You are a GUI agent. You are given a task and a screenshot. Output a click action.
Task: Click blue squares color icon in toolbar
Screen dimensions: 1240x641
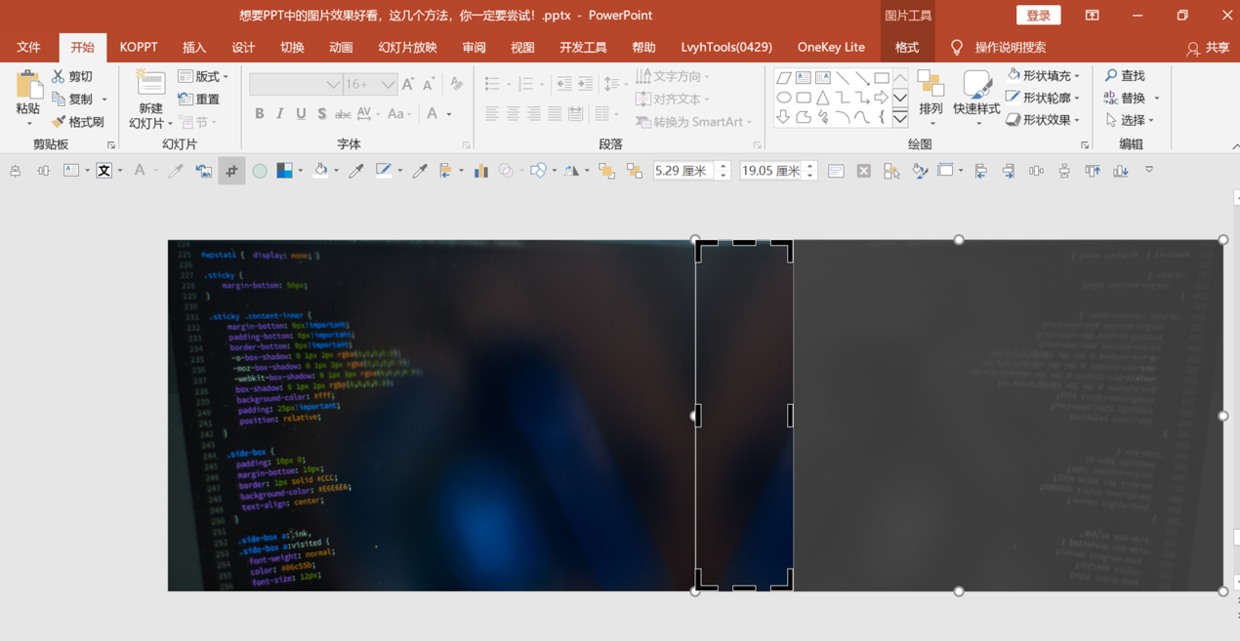point(285,171)
